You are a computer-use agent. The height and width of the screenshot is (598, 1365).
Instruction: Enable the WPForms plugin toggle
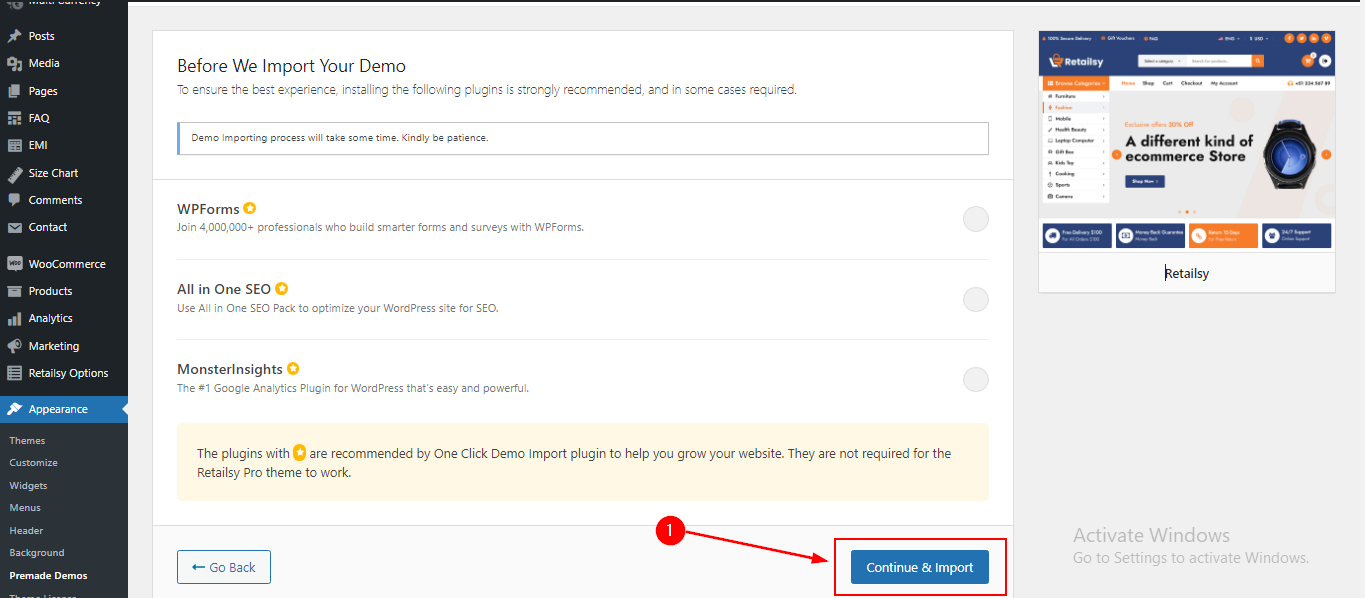click(x=976, y=219)
